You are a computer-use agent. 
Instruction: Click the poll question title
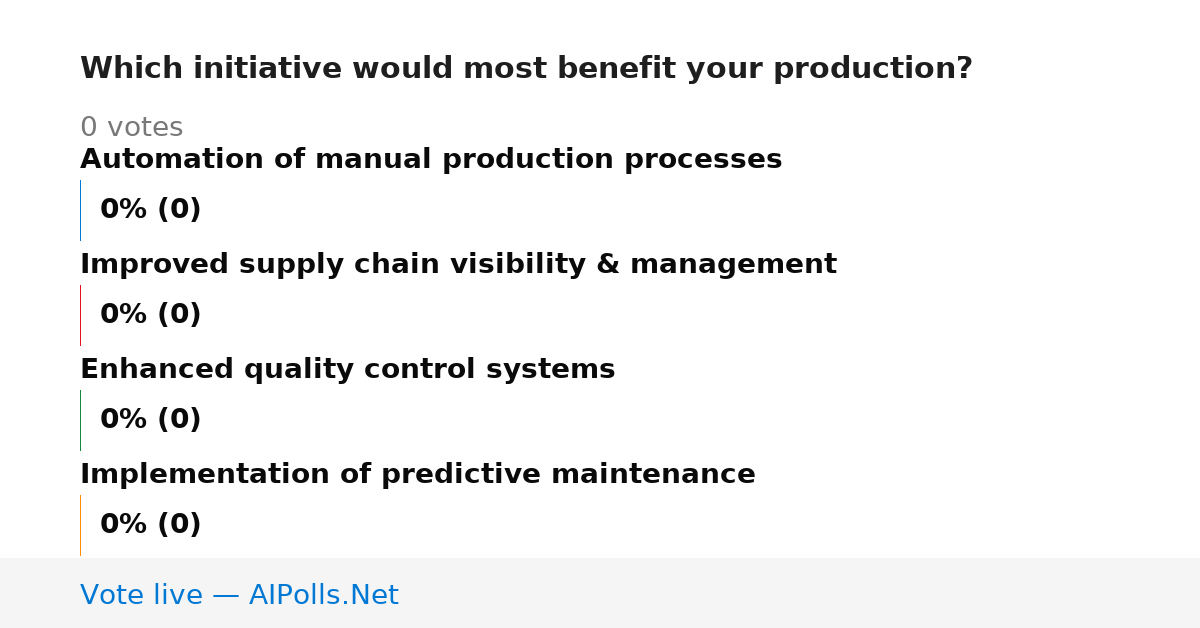526,69
